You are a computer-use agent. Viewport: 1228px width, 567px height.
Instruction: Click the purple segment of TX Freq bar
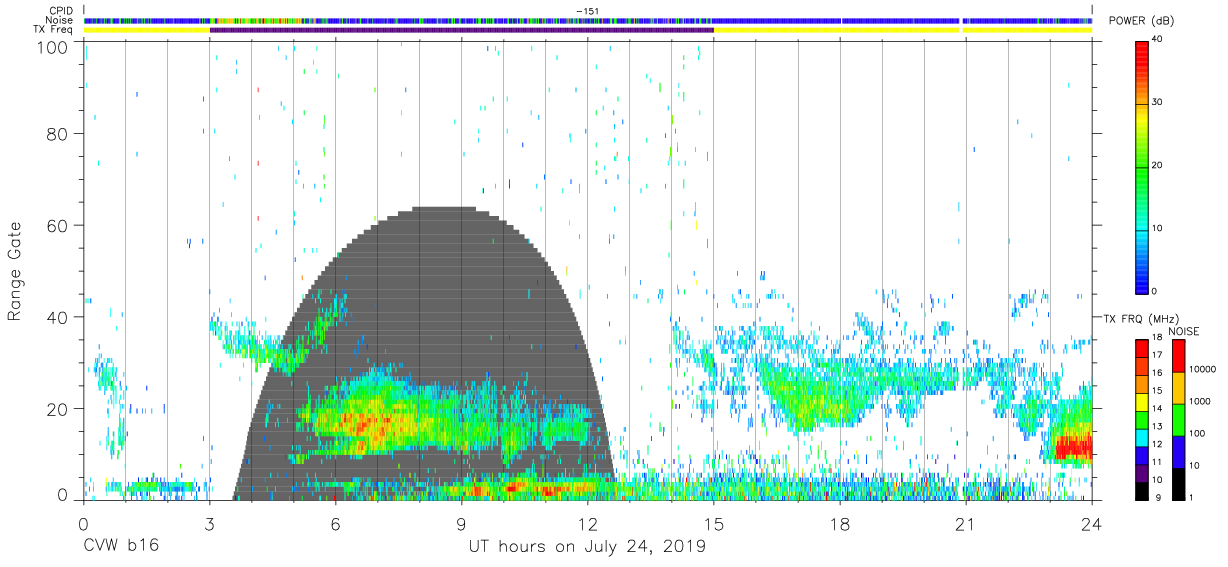(461, 30)
